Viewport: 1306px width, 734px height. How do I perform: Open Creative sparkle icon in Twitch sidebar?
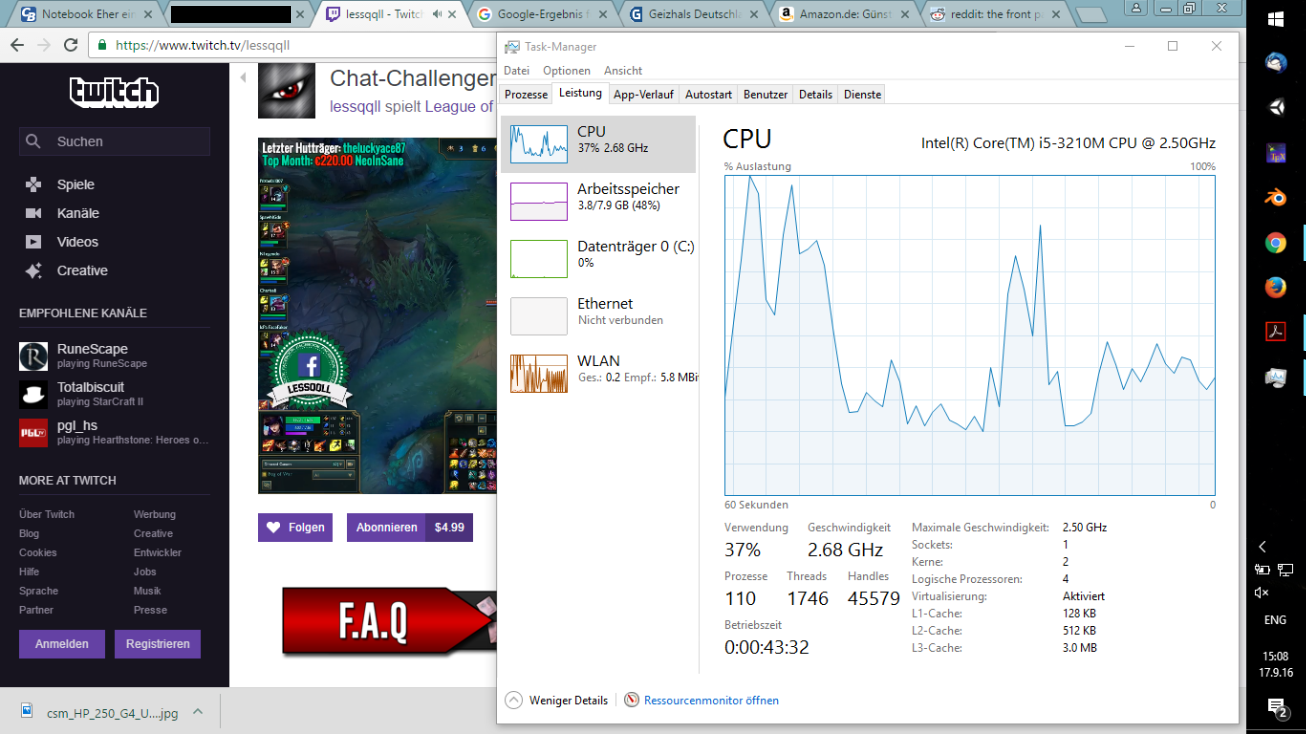(34, 271)
